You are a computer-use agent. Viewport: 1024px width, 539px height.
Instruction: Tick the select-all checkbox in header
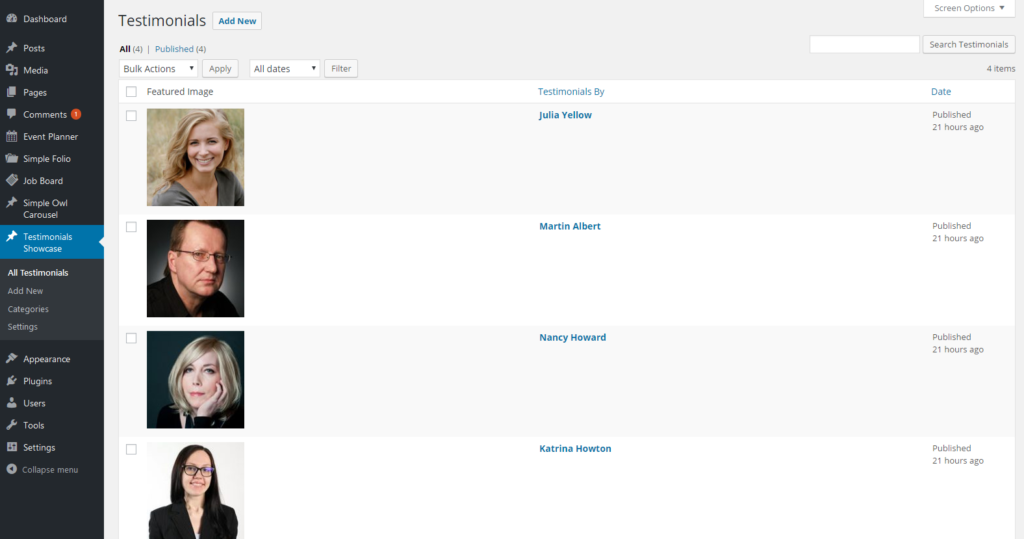(x=131, y=91)
